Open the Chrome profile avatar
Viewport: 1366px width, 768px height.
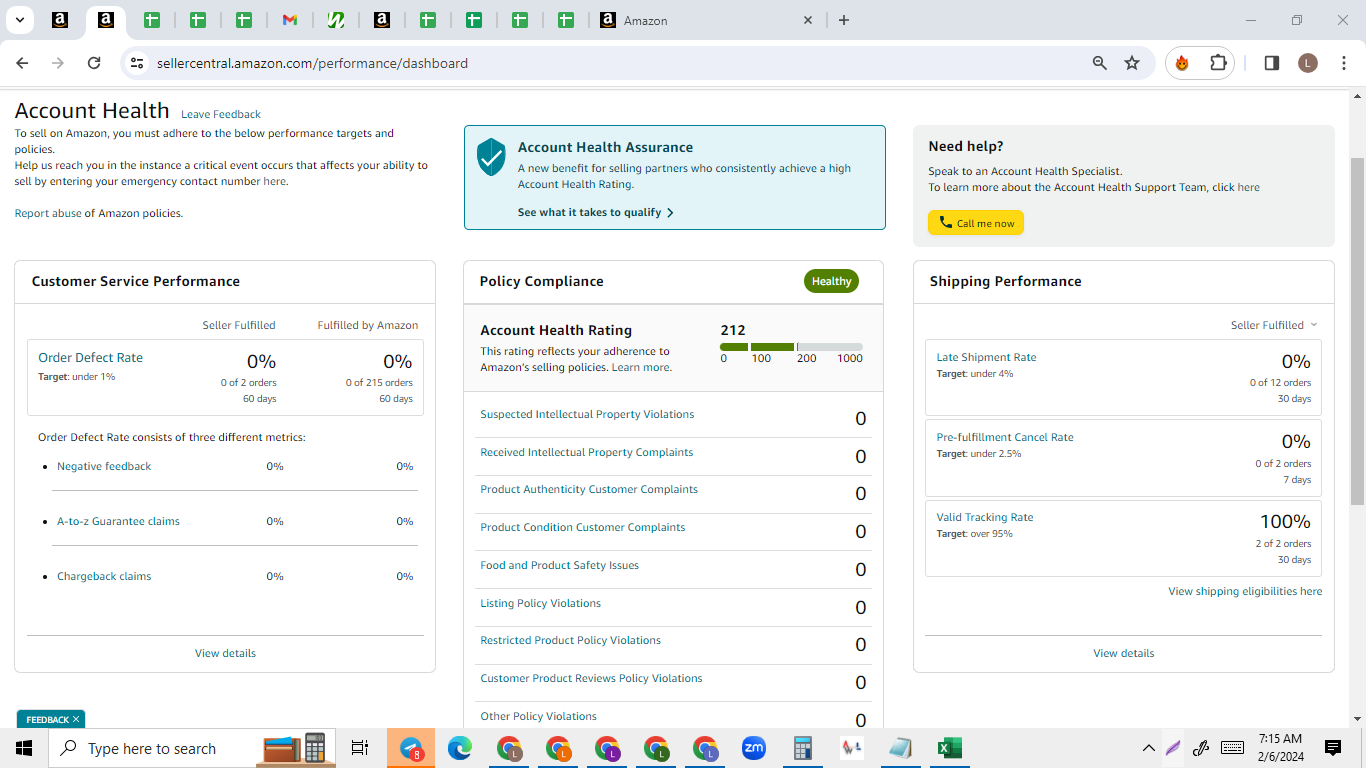click(x=1308, y=63)
